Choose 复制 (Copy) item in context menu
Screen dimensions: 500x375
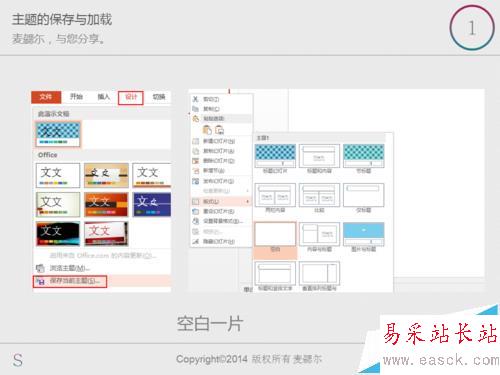tap(221, 109)
